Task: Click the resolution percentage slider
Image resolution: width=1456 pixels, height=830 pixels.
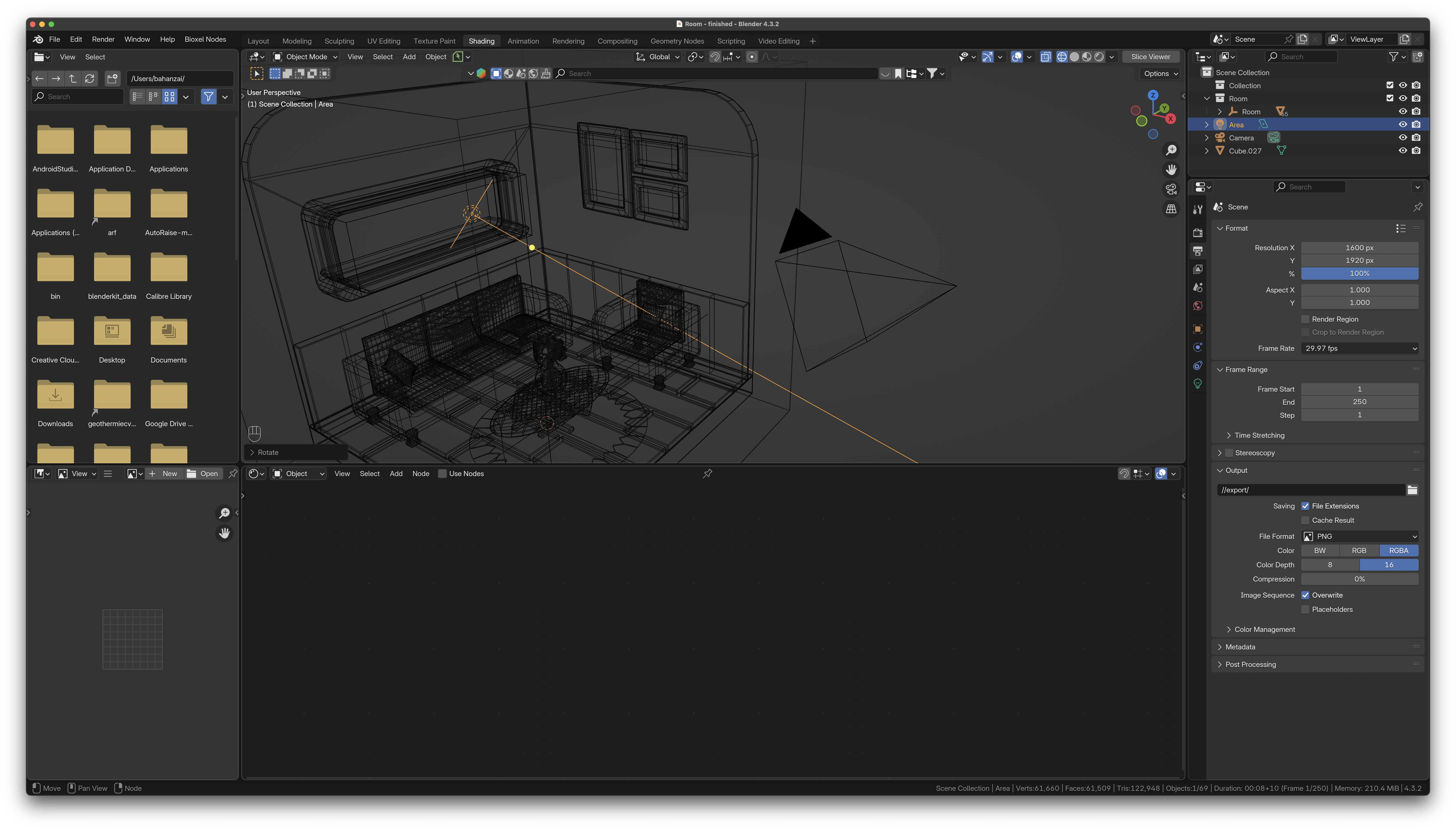Action: pyautogui.click(x=1360, y=274)
